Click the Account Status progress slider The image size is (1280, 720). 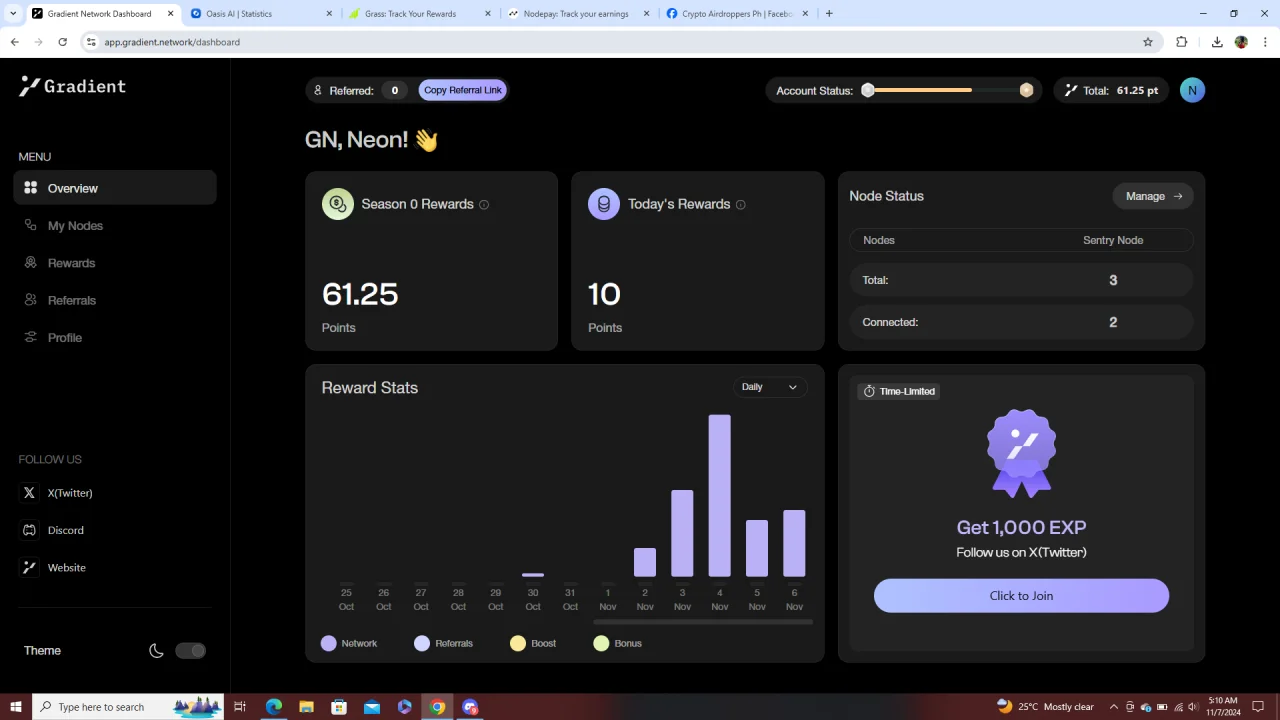tap(947, 90)
